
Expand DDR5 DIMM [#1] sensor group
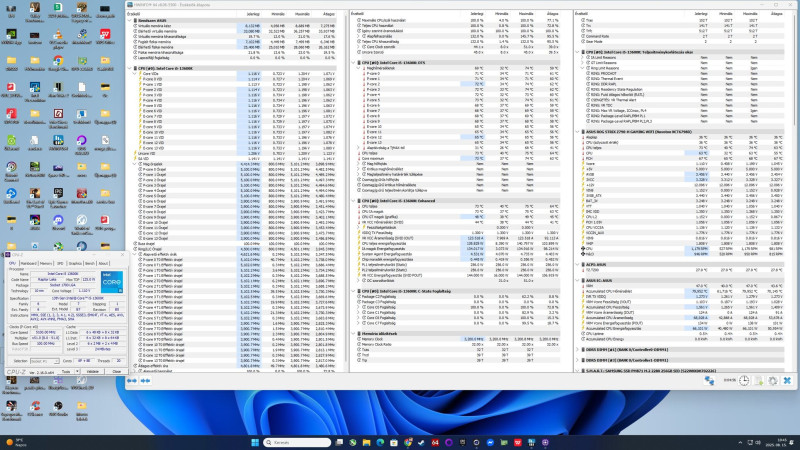[577, 350]
